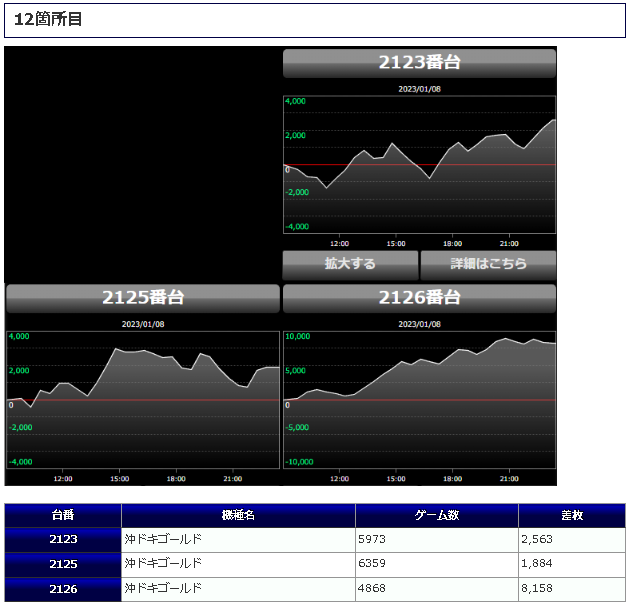Click the 2023/01/08 date above chart 2123

click(x=419, y=89)
